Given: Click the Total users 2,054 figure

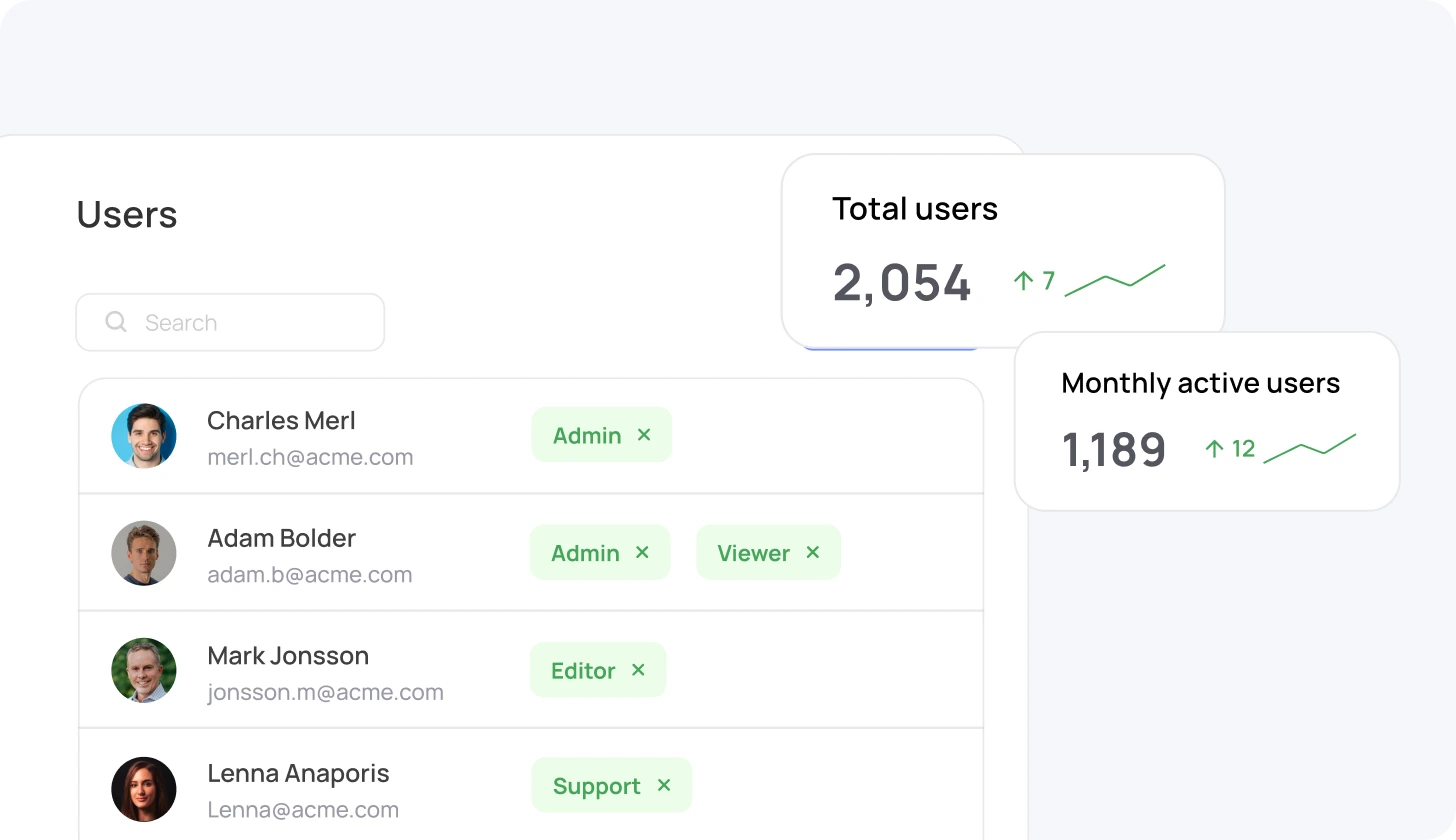Looking at the screenshot, I should coord(902,283).
